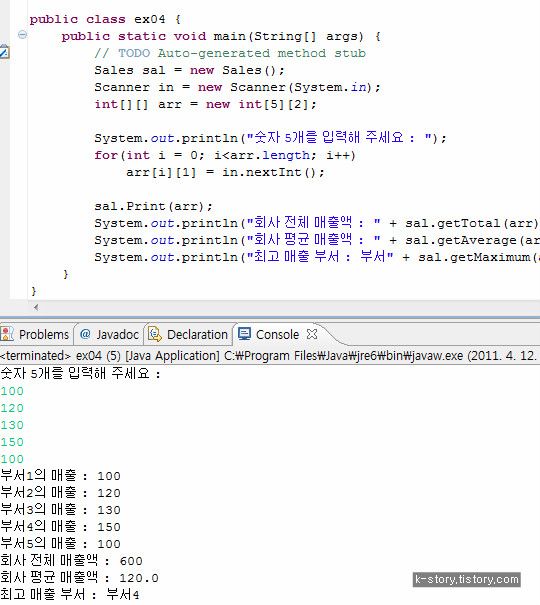Screen dimensions: 540x605
Task: Collapse the main method fold marker
Action: 22,35
